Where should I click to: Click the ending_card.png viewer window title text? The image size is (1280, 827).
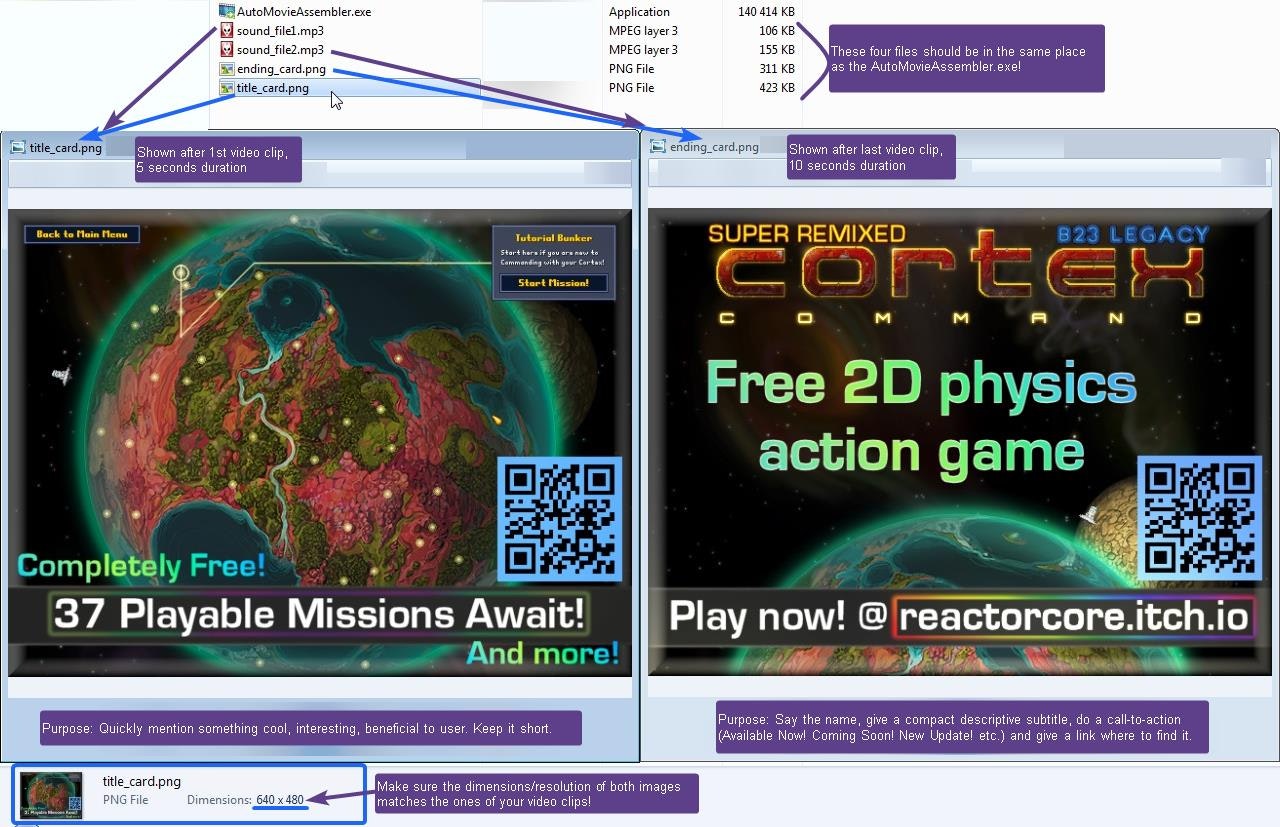pos(714,147)
